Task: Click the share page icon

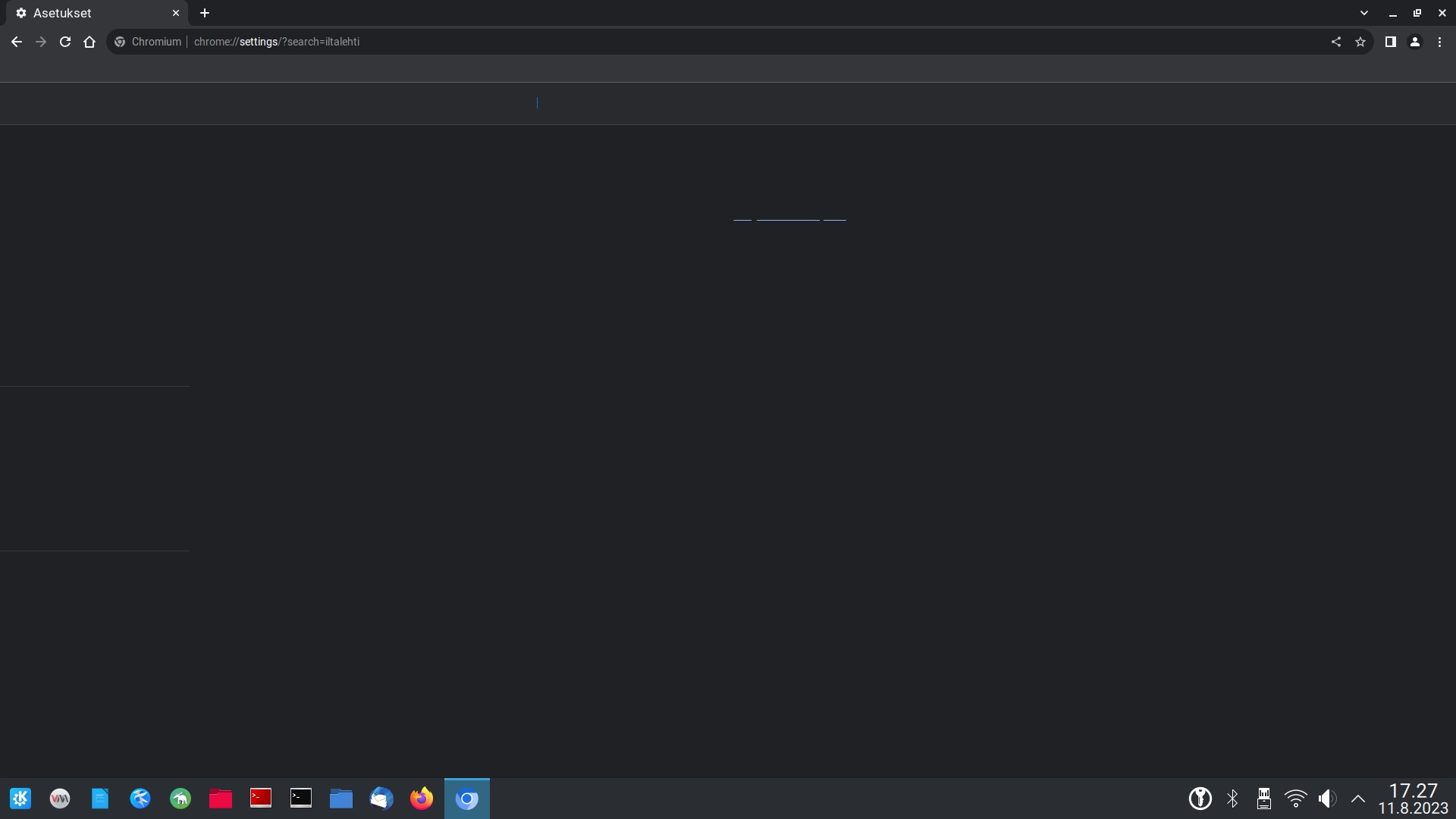Action: [x=1336, y=42]
